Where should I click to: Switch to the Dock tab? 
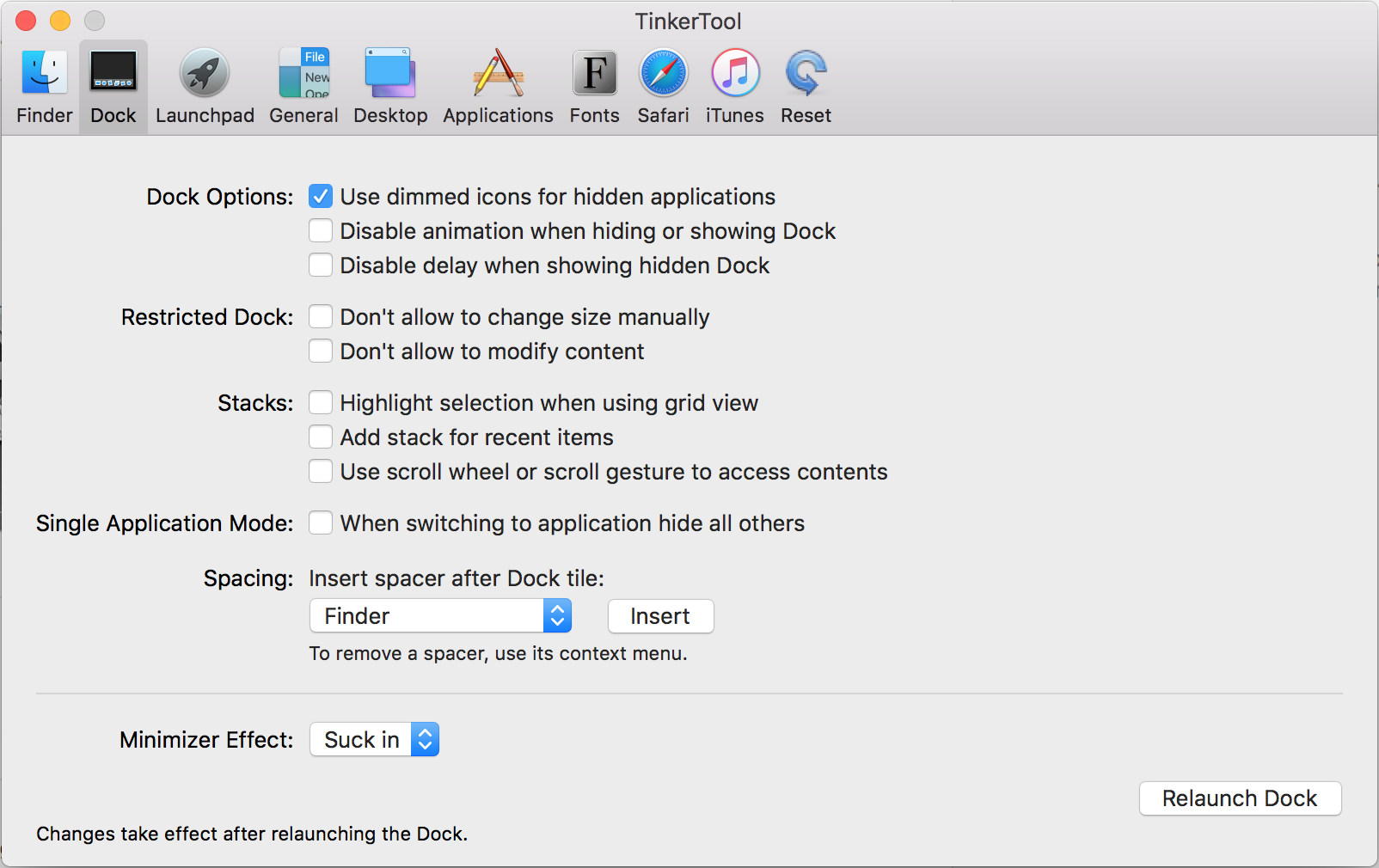coord(113,82)
